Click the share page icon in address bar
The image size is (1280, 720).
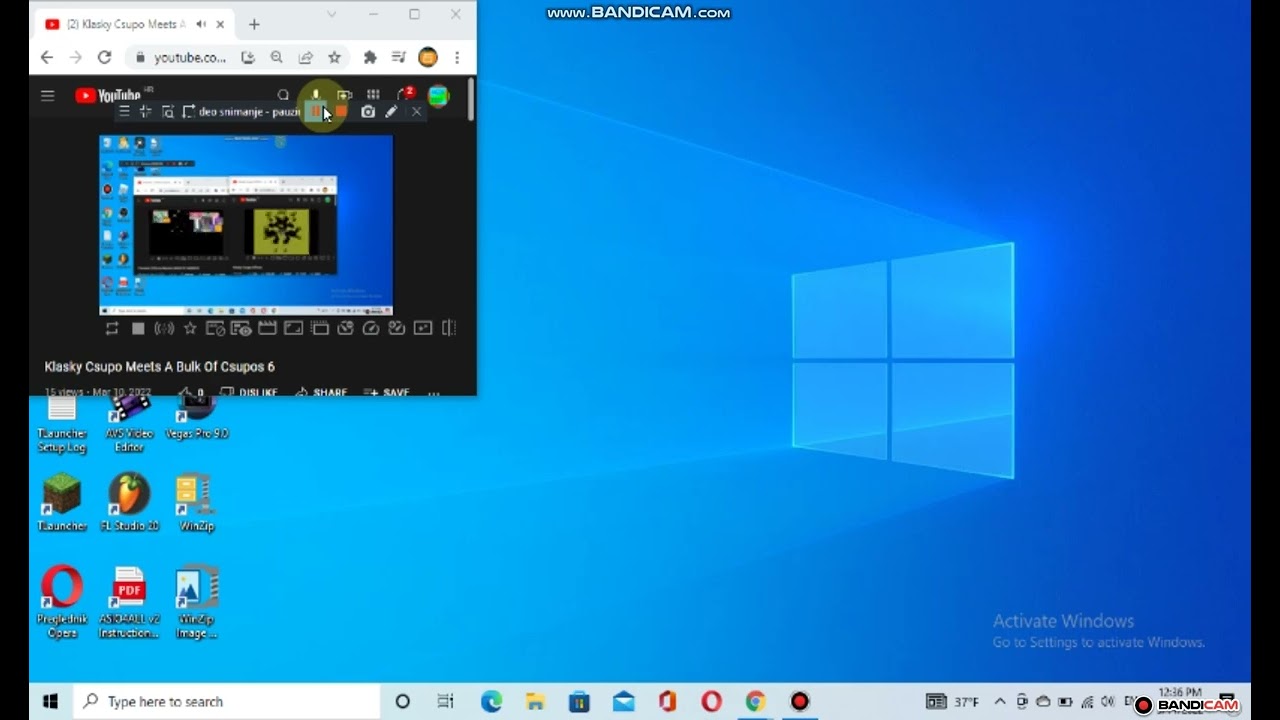305,57
